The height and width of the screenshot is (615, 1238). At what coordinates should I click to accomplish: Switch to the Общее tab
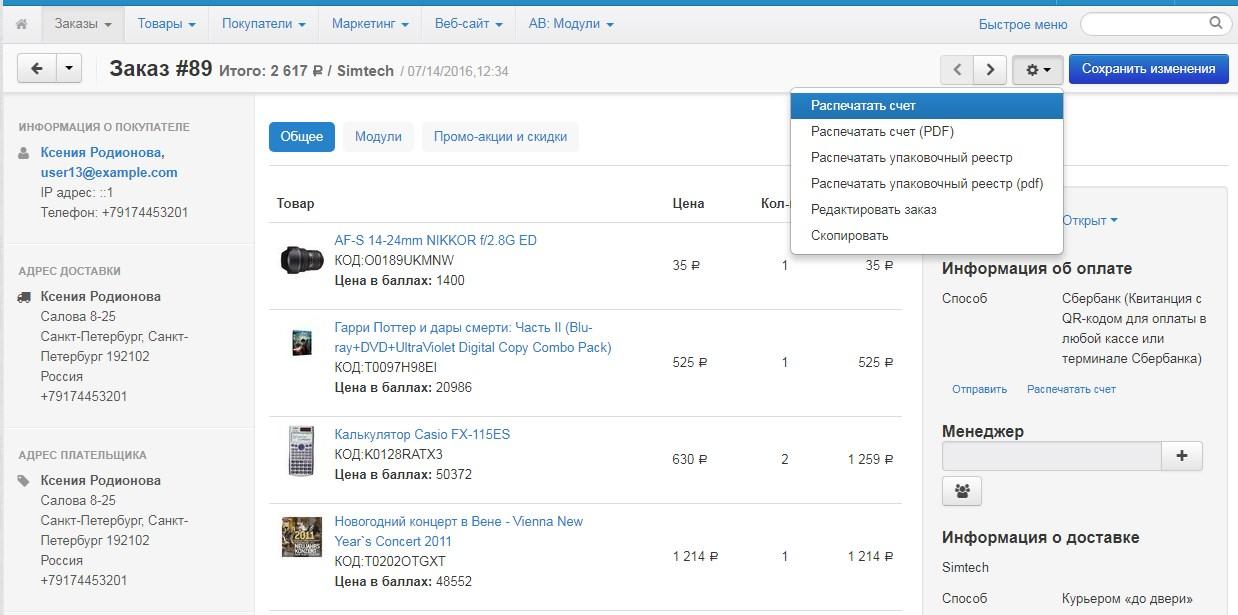pos(301,137)
